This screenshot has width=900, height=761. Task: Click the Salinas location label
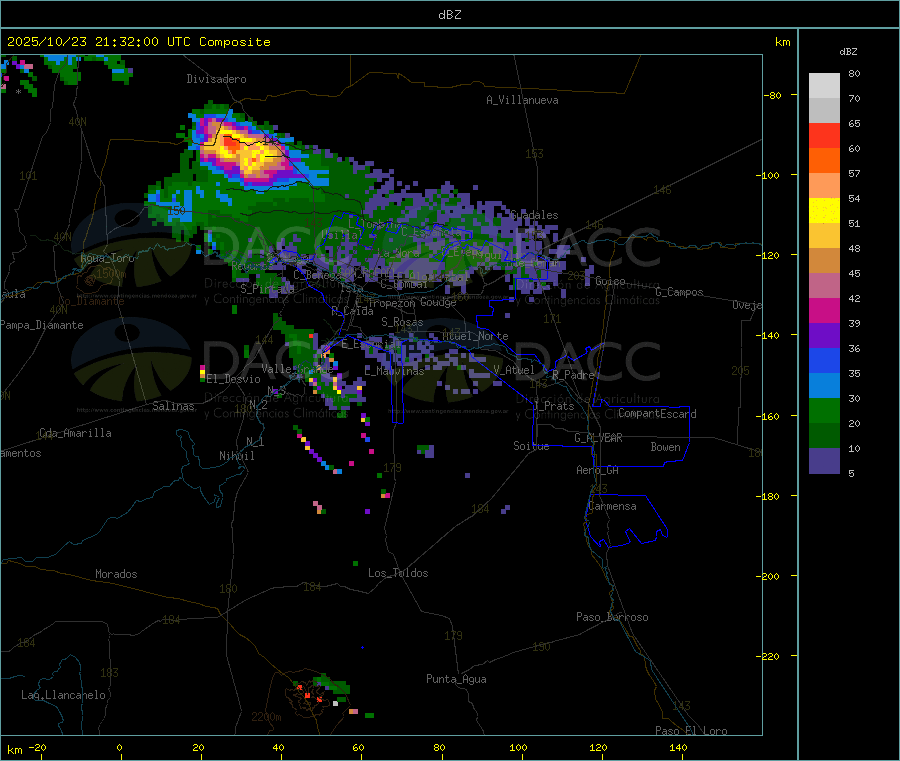click(x=173, y=406)
